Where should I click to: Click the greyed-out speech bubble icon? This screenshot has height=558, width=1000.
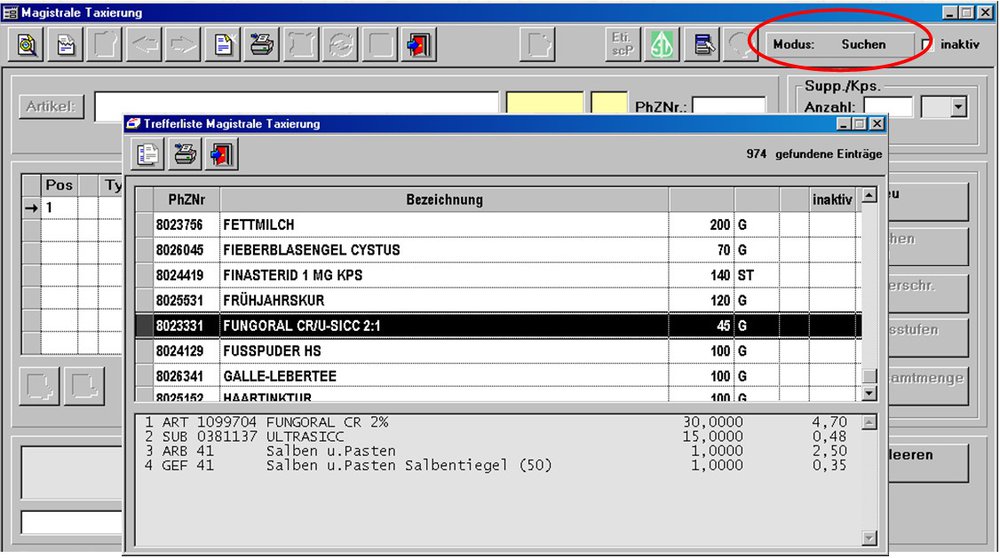click(x=740, y=45)
